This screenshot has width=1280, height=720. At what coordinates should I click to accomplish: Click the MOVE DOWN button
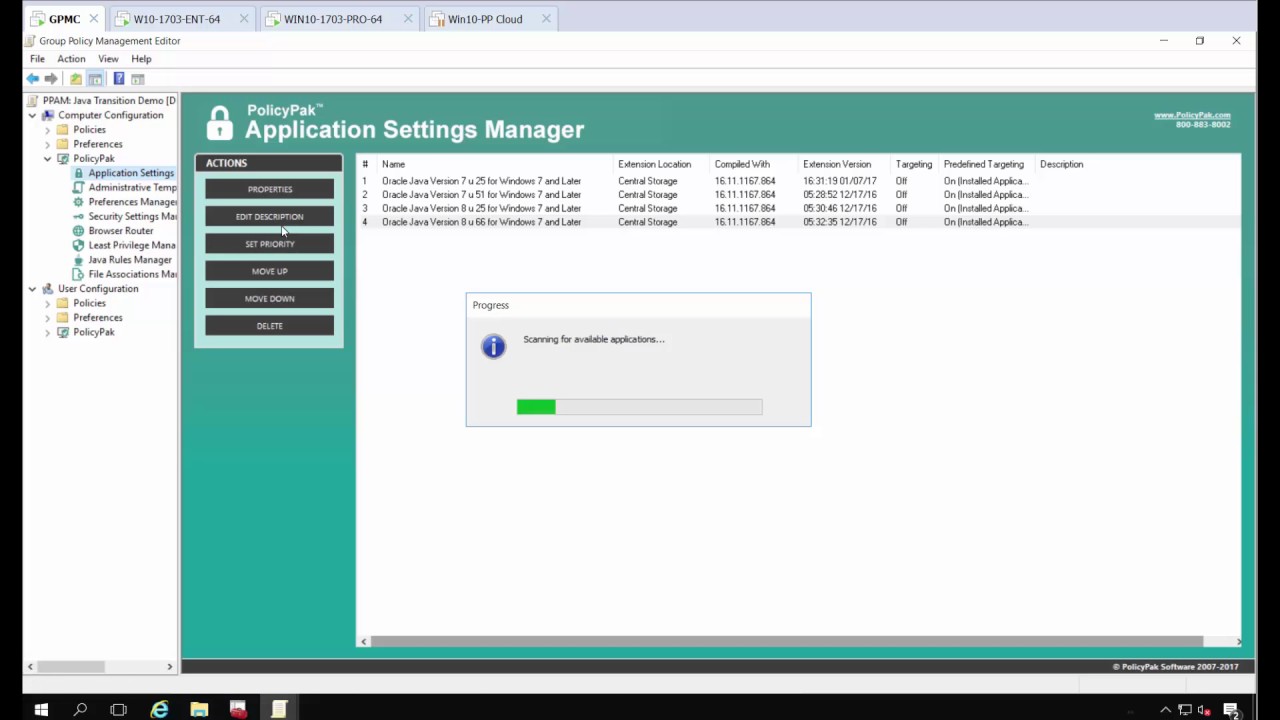point(269,298)
